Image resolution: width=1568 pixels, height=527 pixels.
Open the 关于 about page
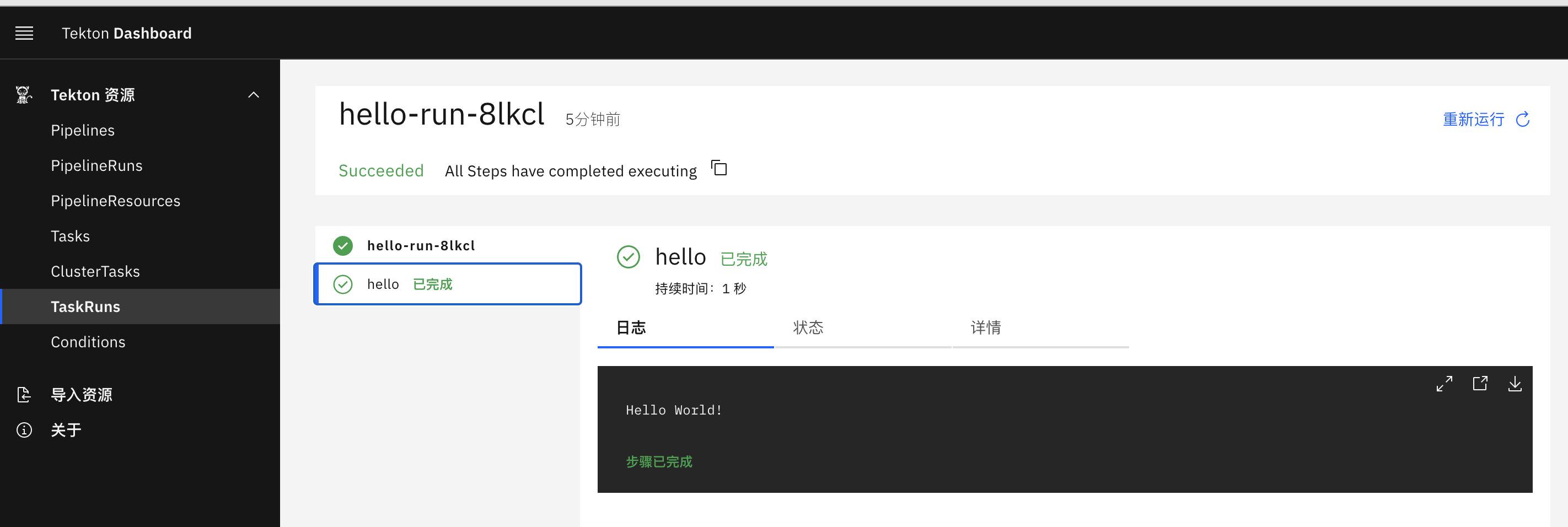pos(140,430)
